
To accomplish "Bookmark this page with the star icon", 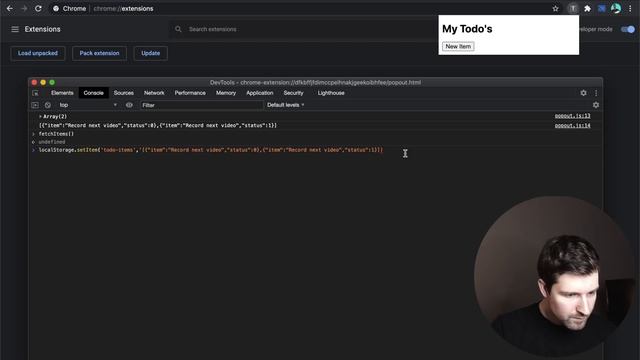I will 555,9.
